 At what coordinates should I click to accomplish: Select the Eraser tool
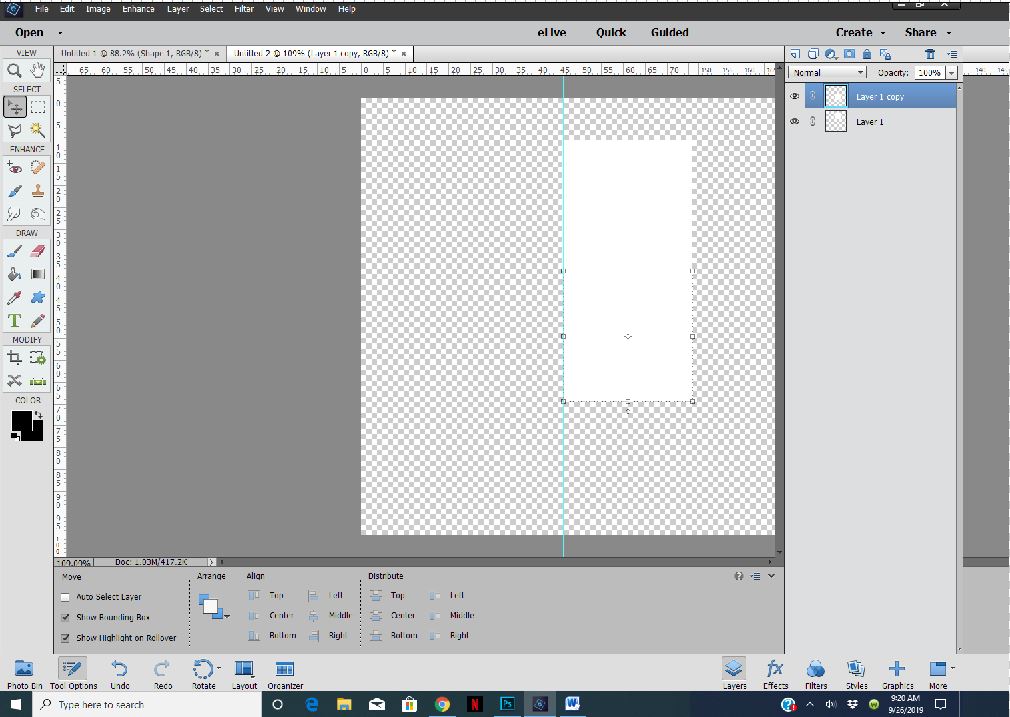click(38, 251)
